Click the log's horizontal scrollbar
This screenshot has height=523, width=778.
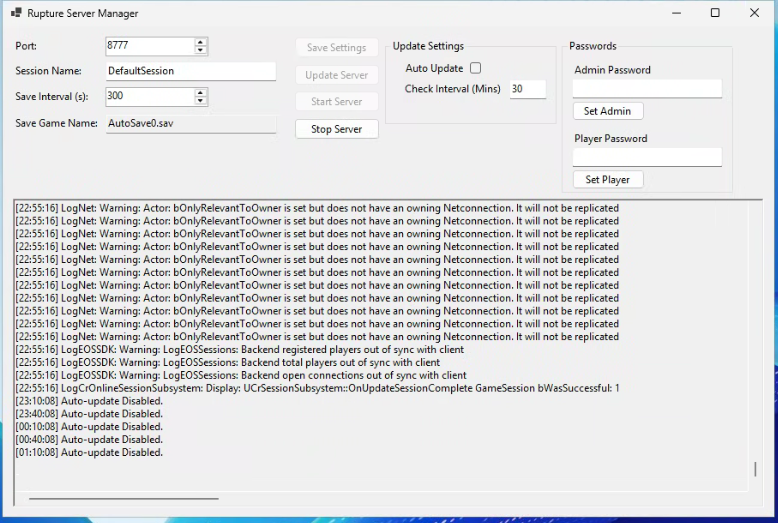pos(123,497)
